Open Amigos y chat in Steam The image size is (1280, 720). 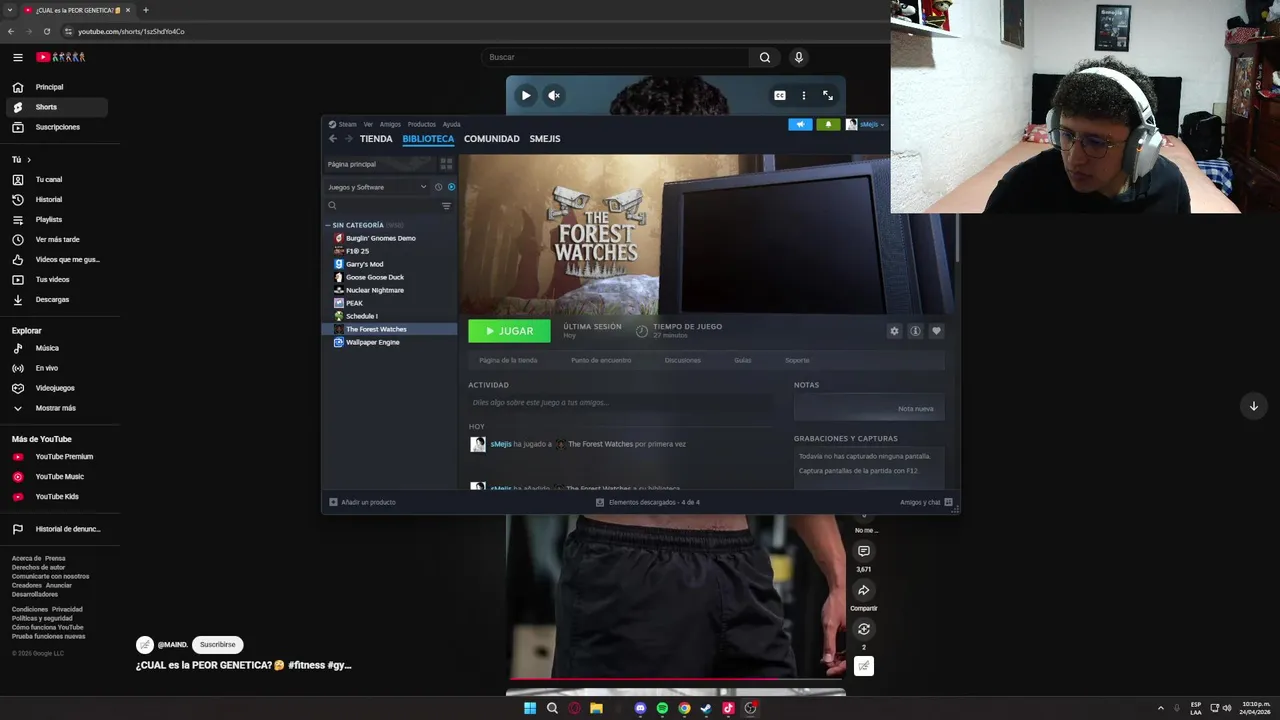click(926, 502)
